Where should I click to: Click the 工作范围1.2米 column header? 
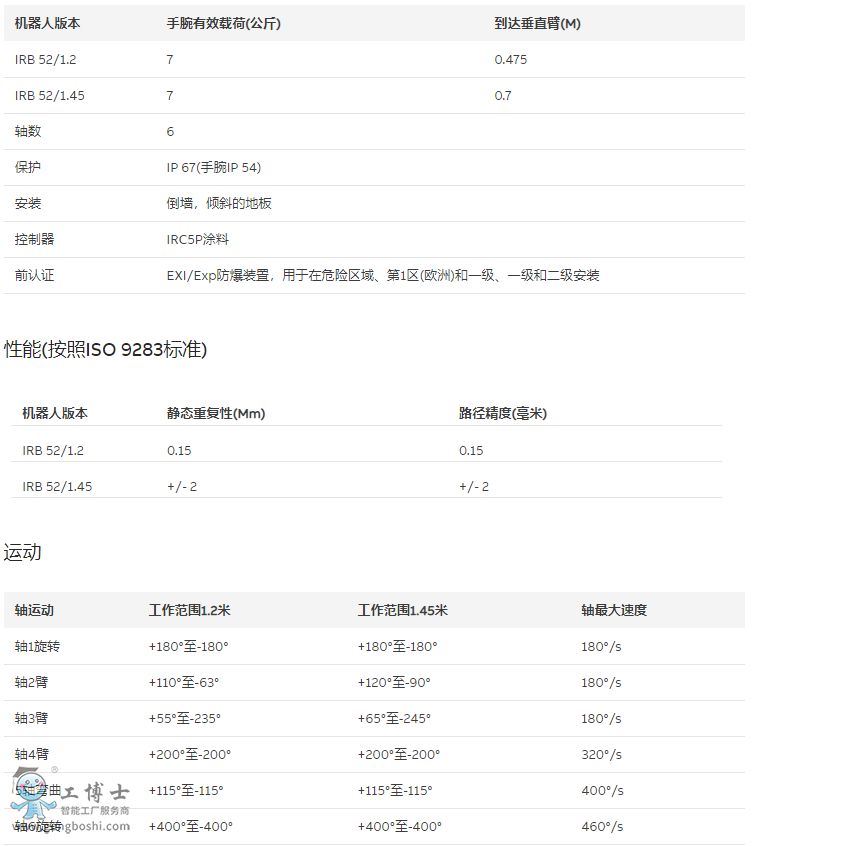189,610
